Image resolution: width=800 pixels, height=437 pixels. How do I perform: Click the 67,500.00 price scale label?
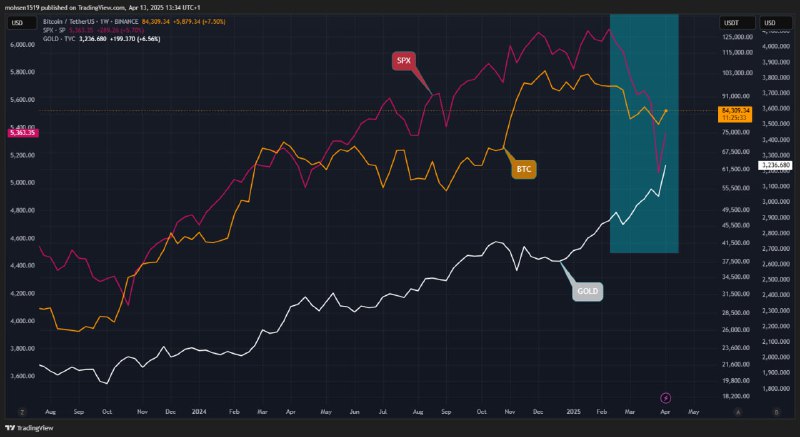click(737, 152)
